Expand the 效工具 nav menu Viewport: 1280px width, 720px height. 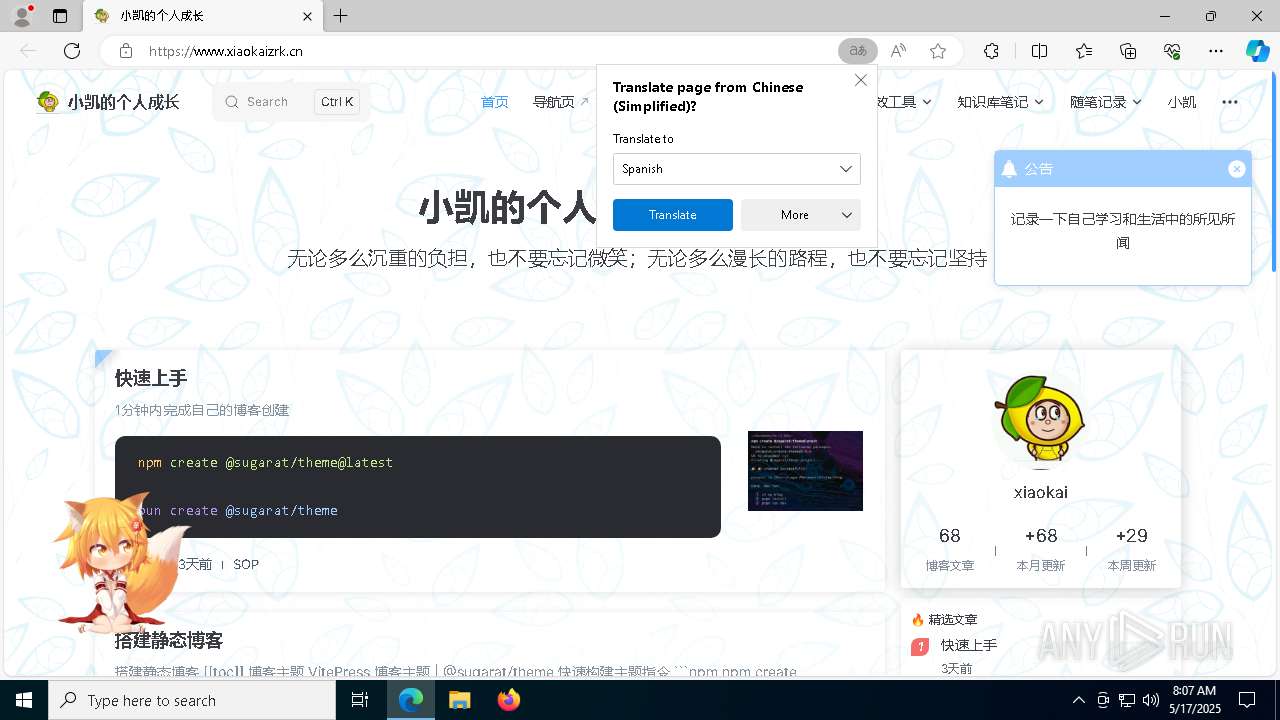tap(905, 102)
